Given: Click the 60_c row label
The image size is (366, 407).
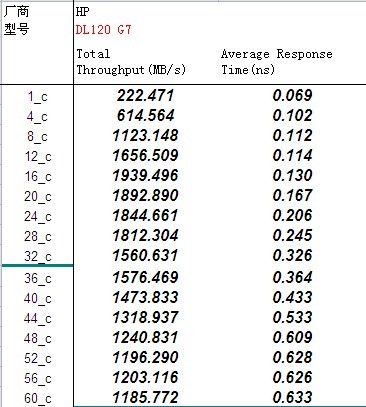Looking at the screenshot, I should tap(38, 398).
